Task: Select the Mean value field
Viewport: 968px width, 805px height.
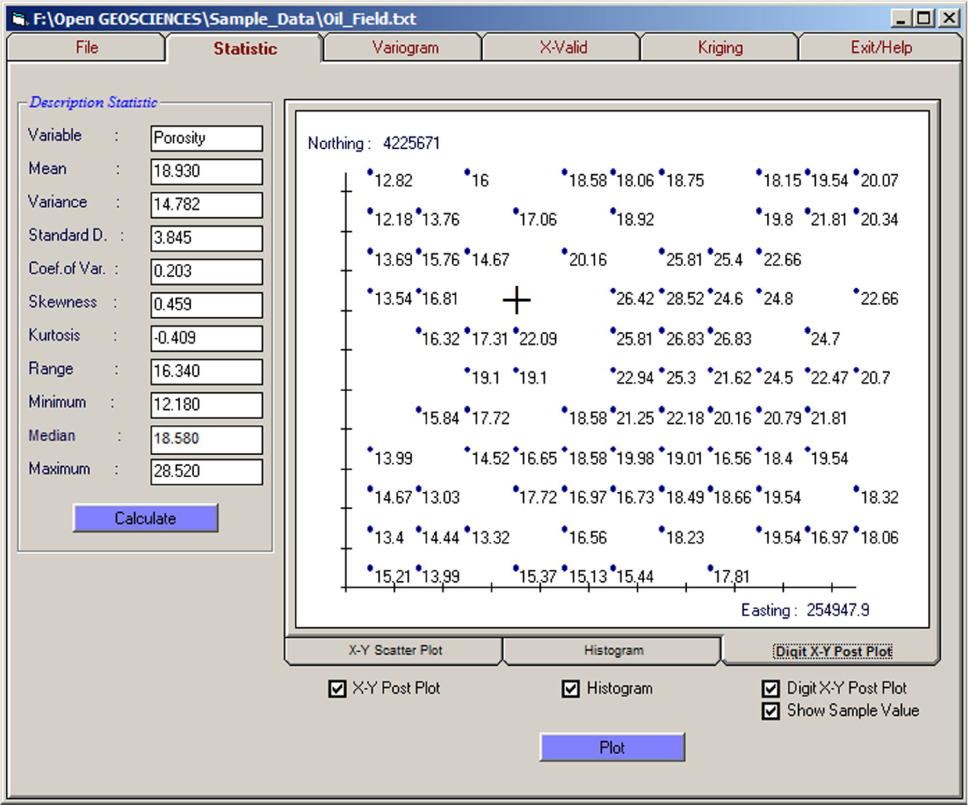Action: click(206, 171)
